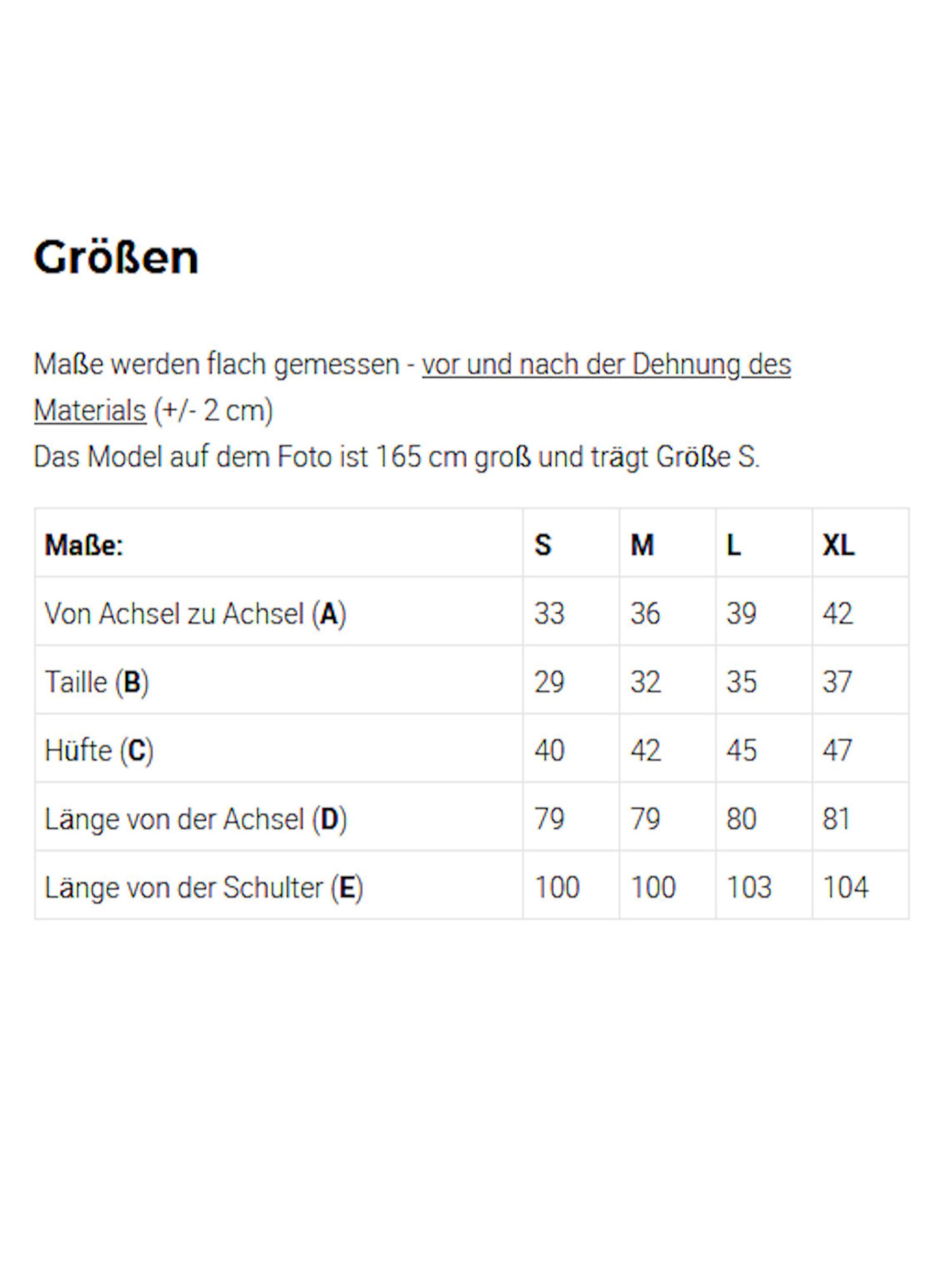Select the 'Taille (B)' row label
The height and width of the screenshot is (1270, 952).
(x=96, y=681)
